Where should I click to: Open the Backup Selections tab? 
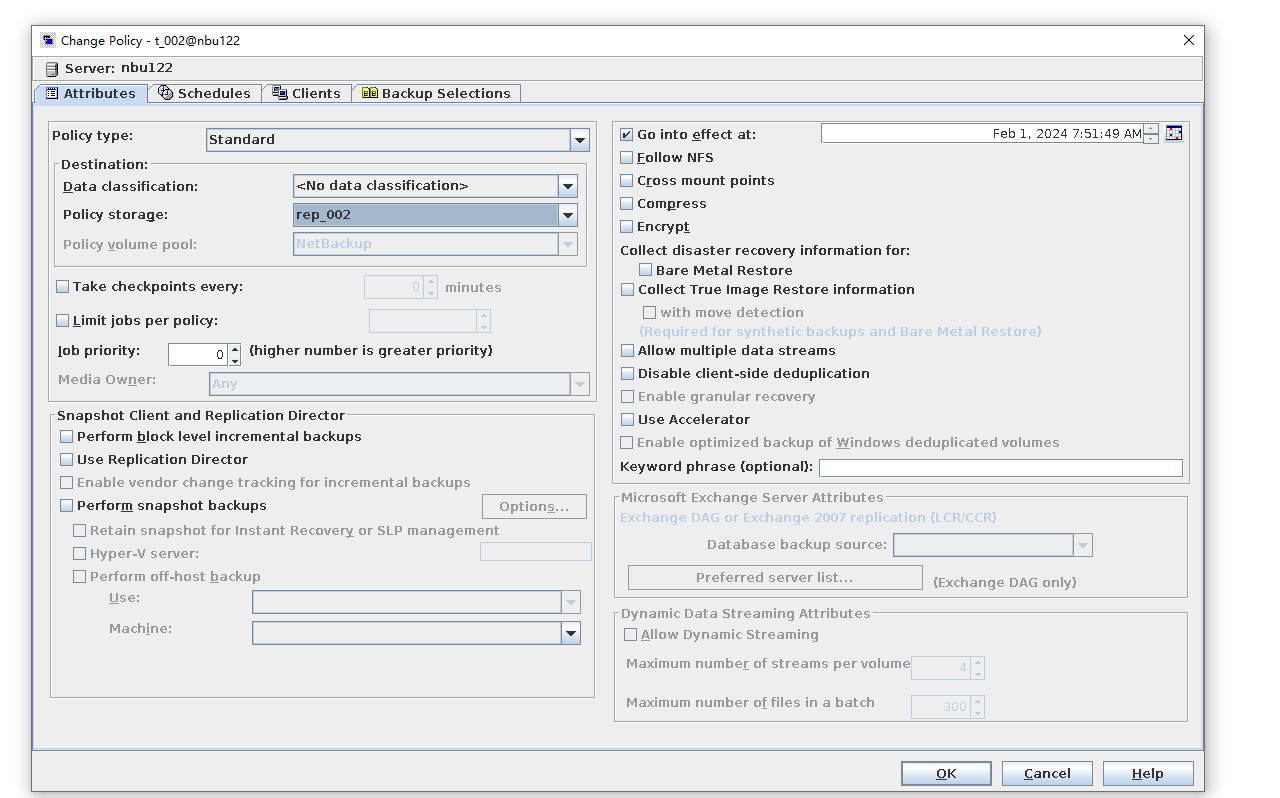tap(436, 93)
